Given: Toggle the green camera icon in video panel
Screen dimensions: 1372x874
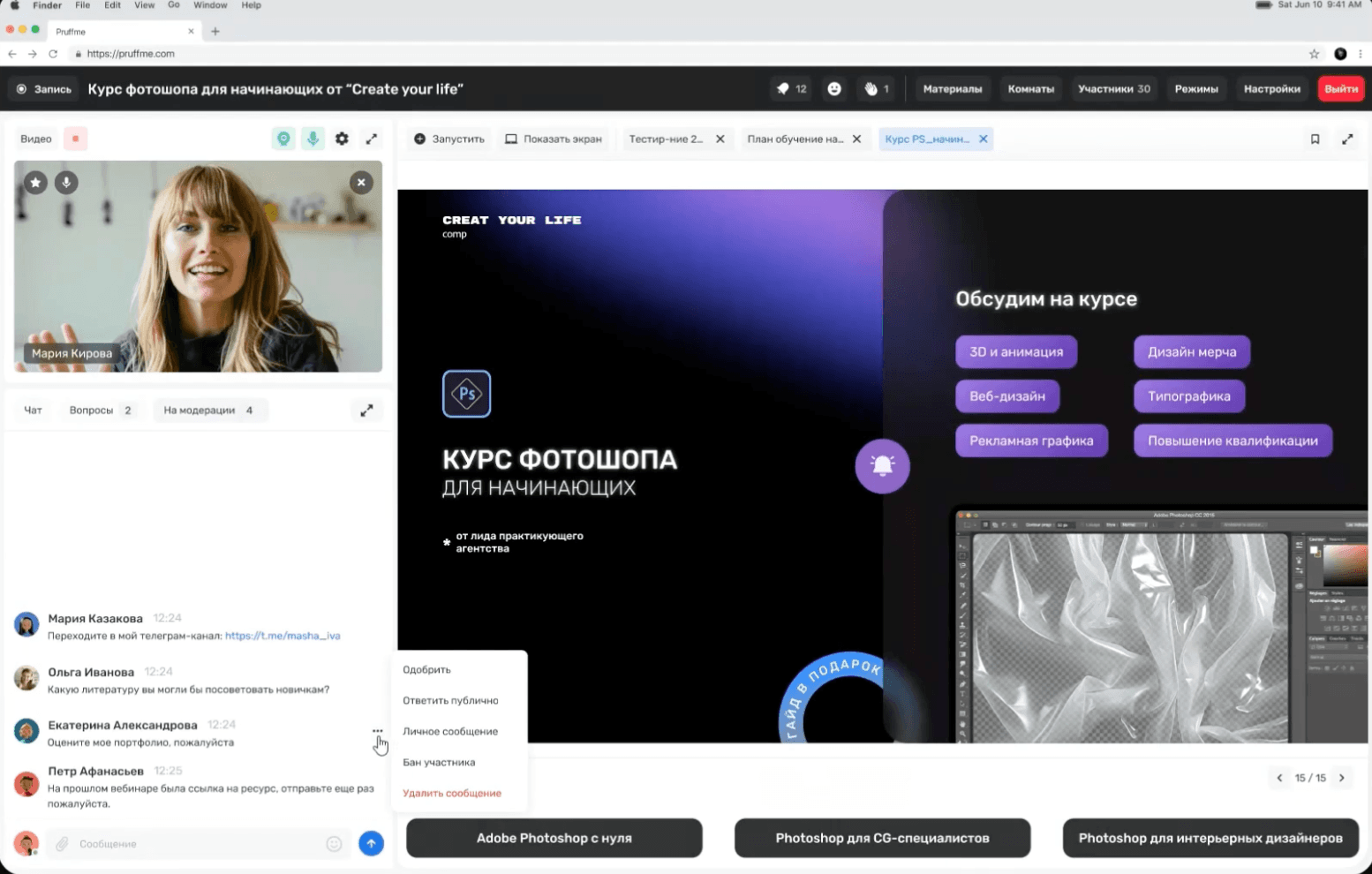Looking at the screenshot, I should point(283,139).
